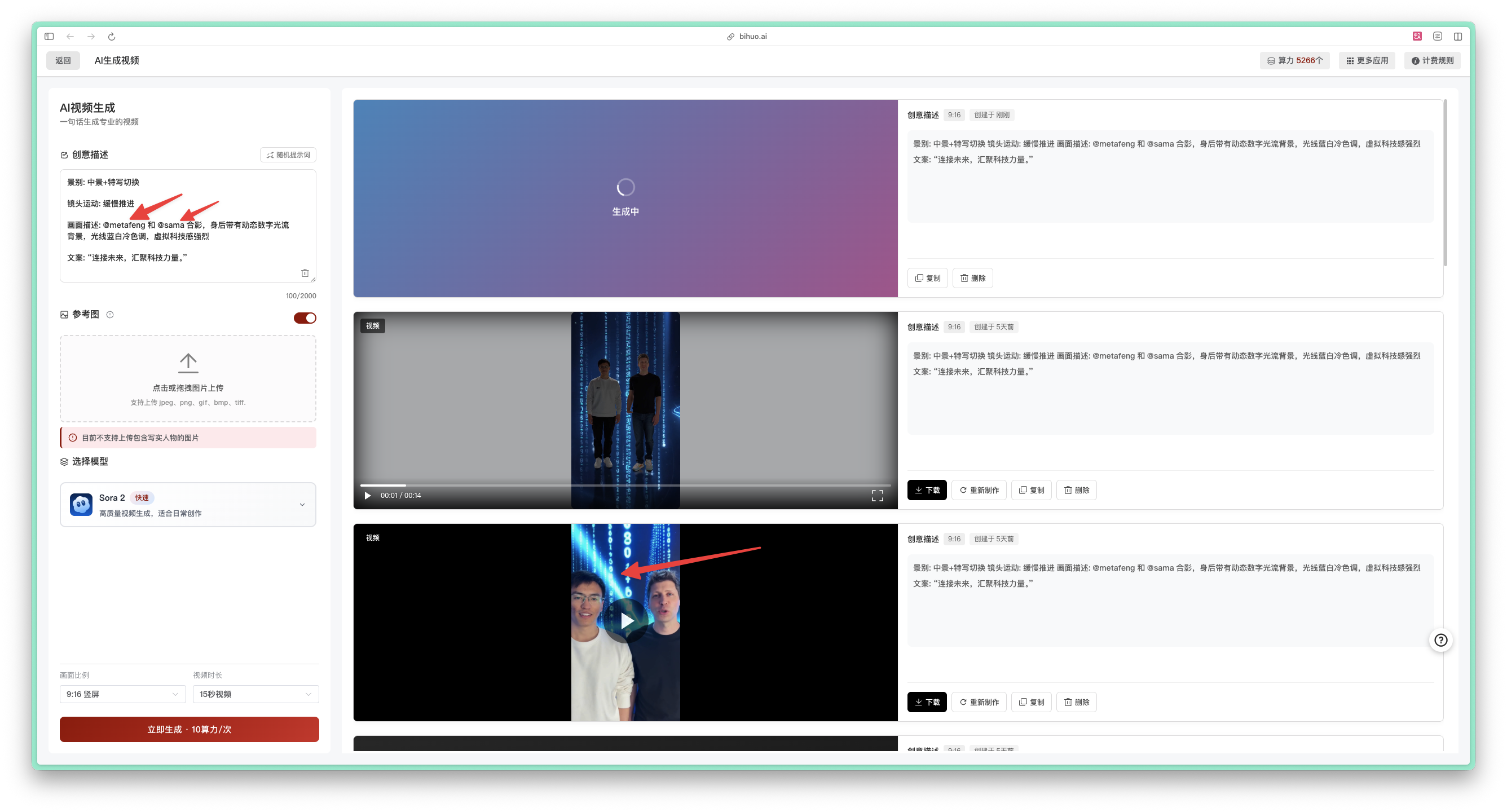Click the 目前不支持上传包含写实人物的图片 warning text
This screenshot has width=1507, height=812.
pyautogui.click(x=140, y=438)
